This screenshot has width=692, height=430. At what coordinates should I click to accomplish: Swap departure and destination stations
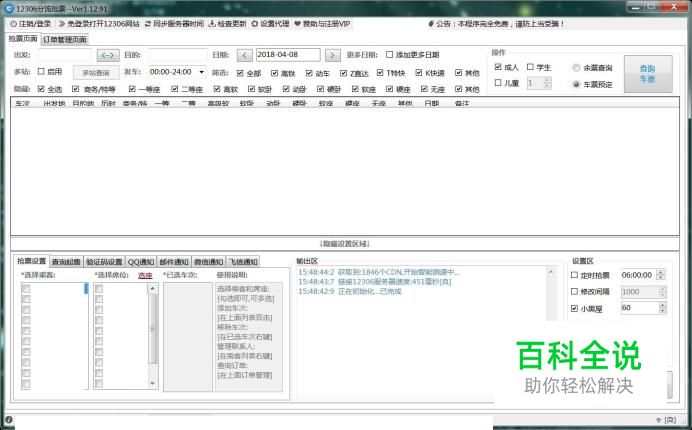[x=108, y=55]
